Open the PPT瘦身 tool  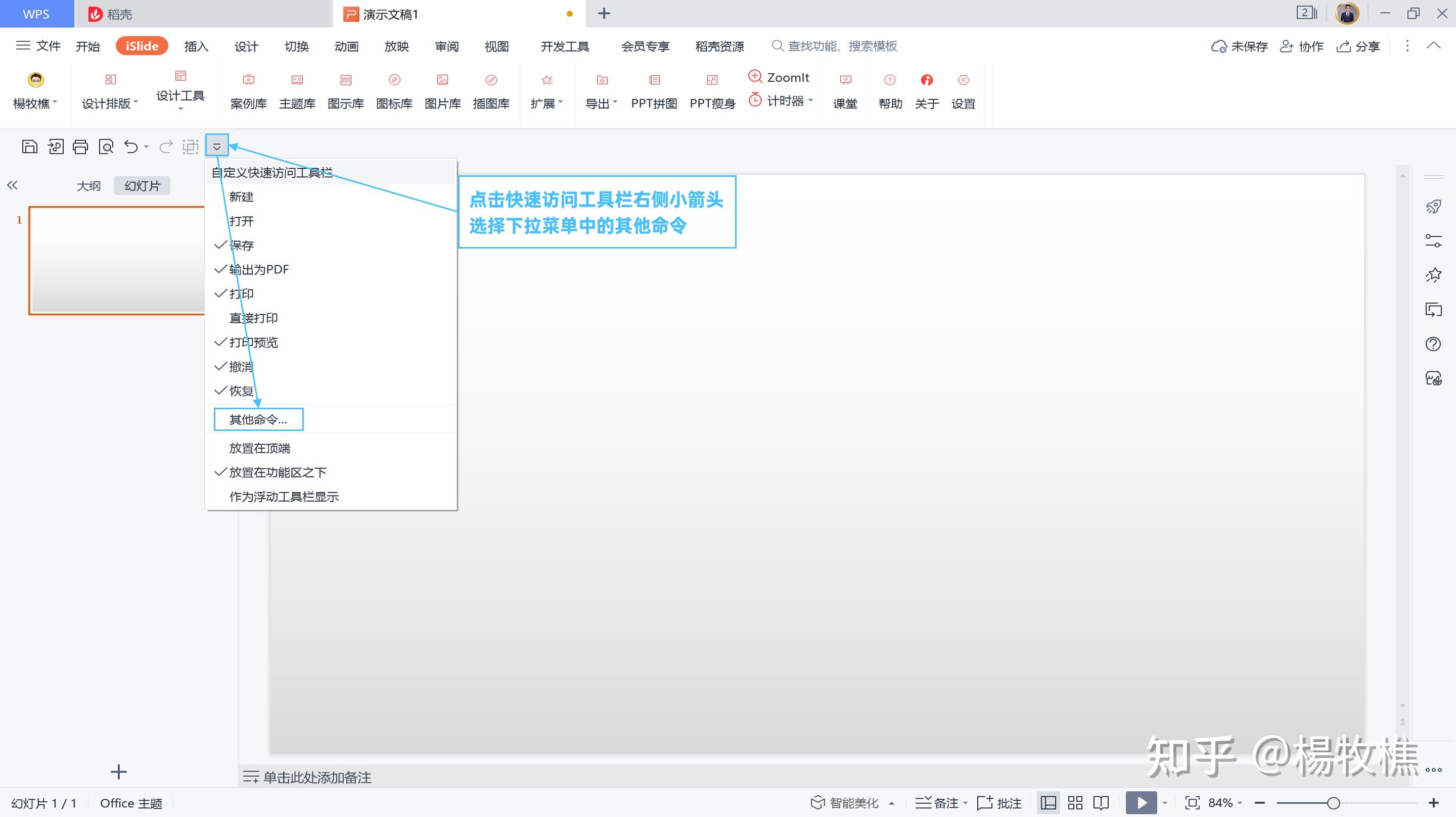(x=713, y=90)
